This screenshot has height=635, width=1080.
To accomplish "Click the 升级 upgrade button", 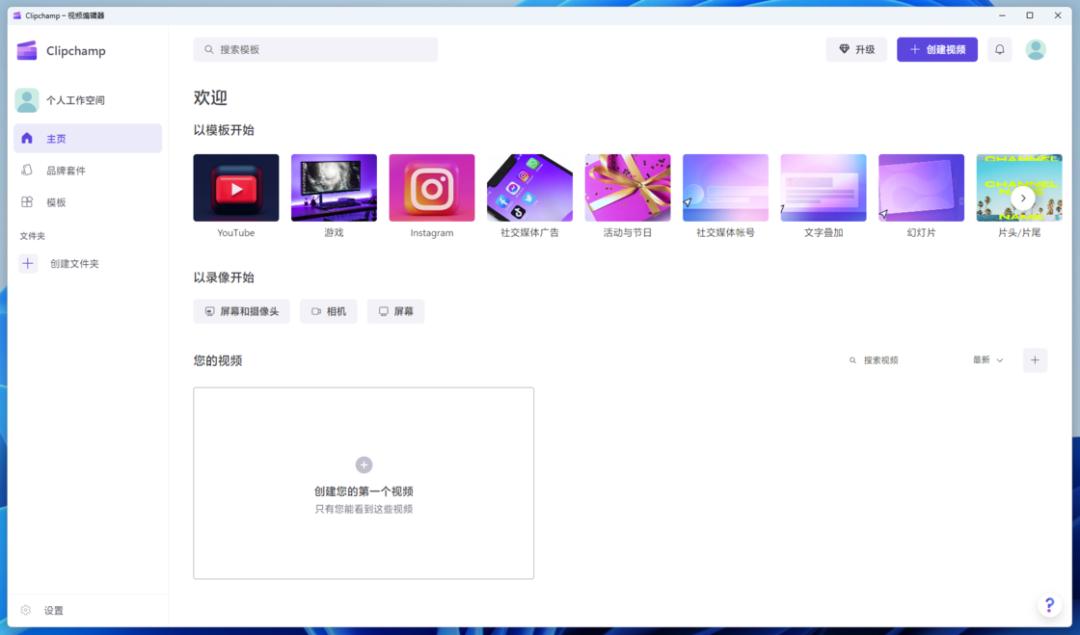I will click(856, 49).
